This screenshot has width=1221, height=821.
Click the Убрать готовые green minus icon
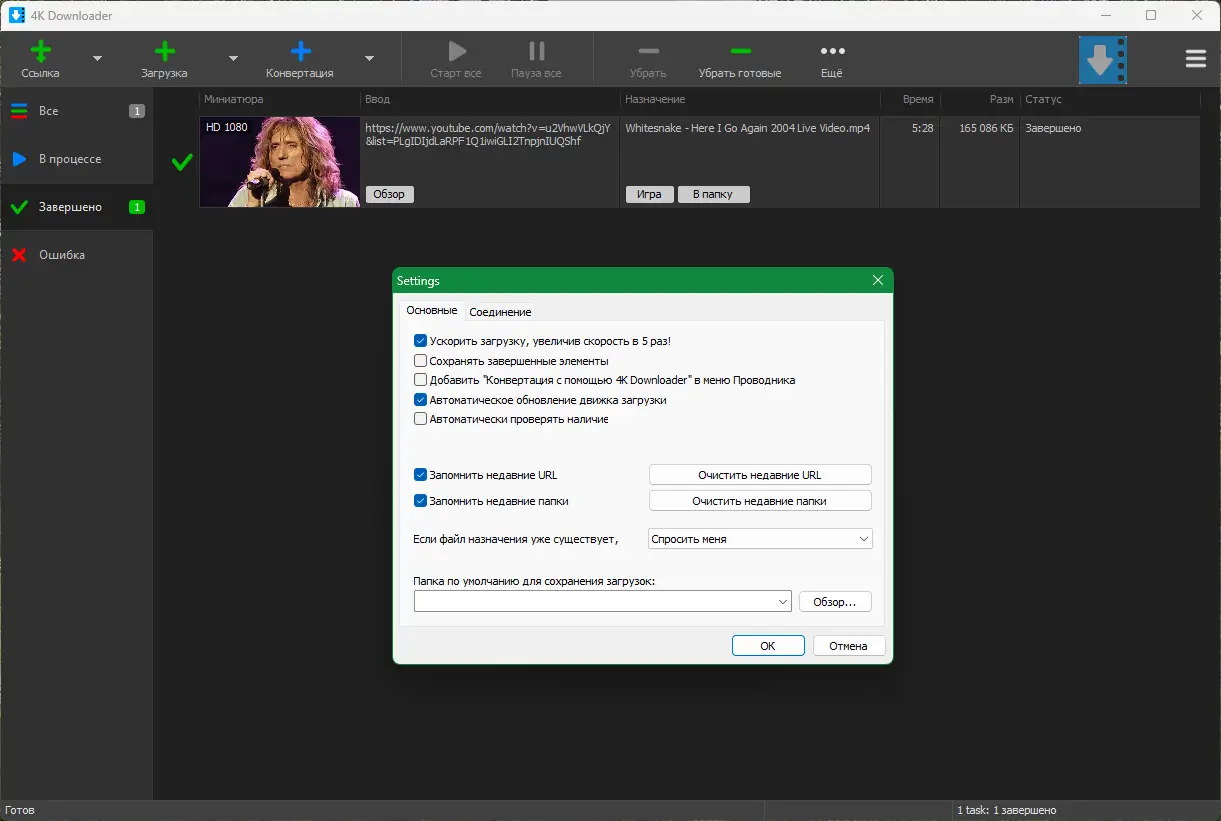point(740,51)
